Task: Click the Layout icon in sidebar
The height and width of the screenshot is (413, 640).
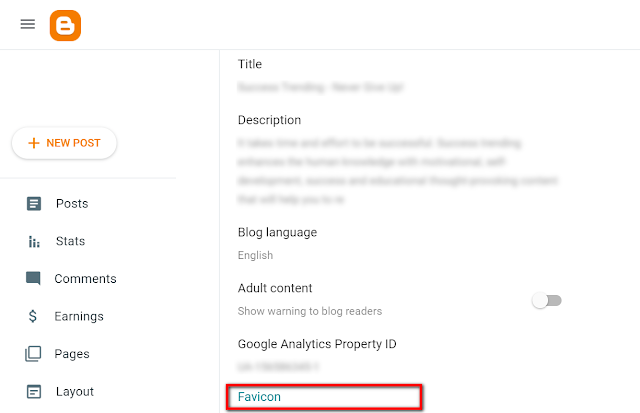Action: tap(34, 392)
